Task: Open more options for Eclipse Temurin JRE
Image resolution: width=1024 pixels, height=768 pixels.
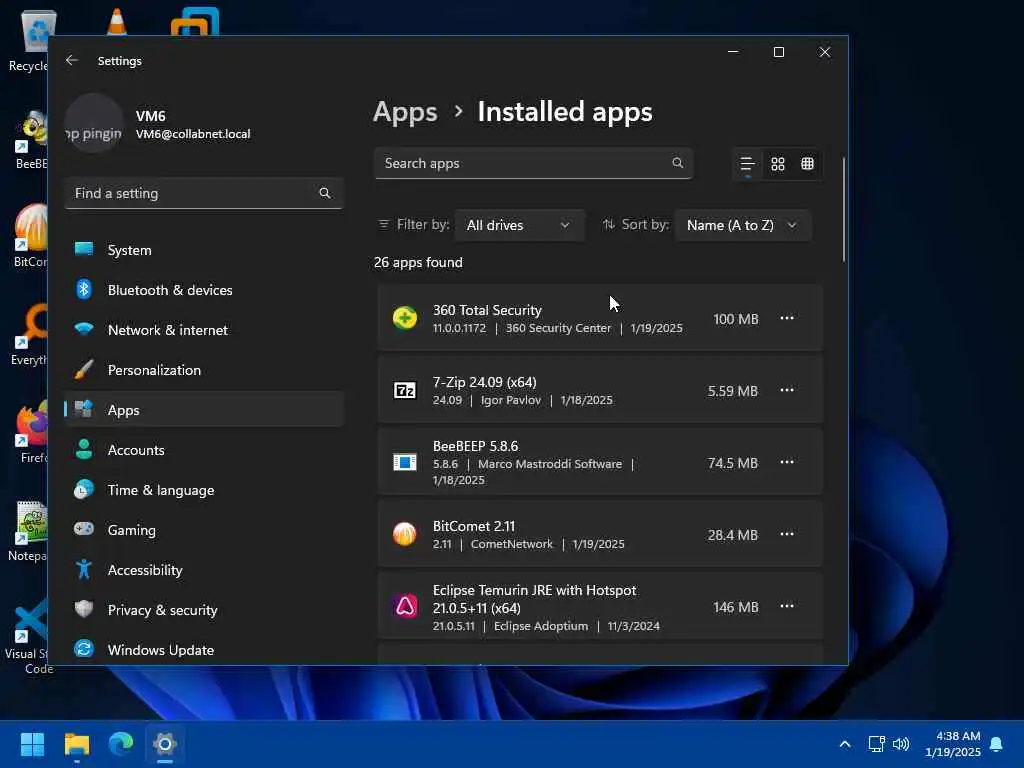Action: (x=787, y=606)
